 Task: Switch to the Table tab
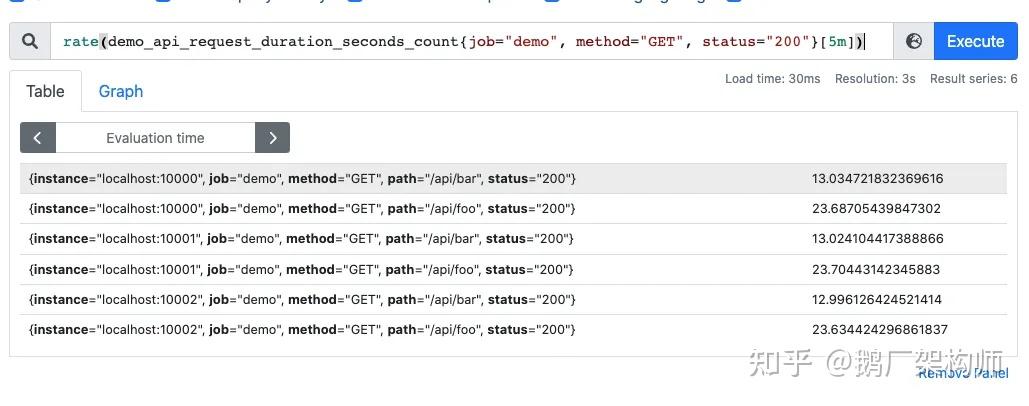[x=45, y=91]
